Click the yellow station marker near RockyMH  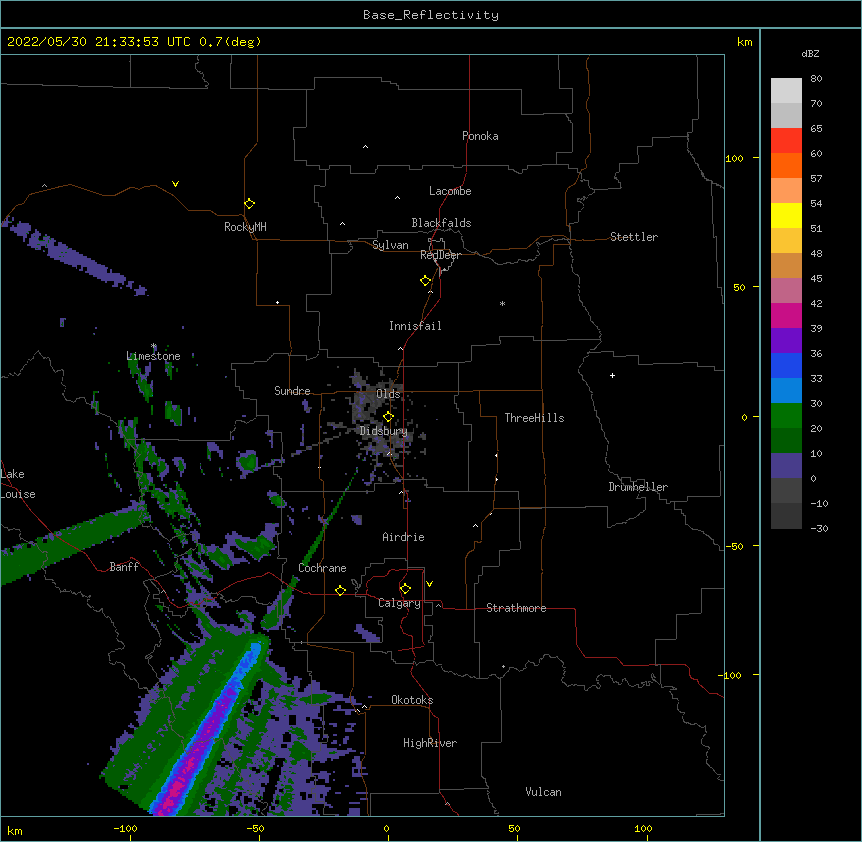pyautogui.click(x=249, y=204)
